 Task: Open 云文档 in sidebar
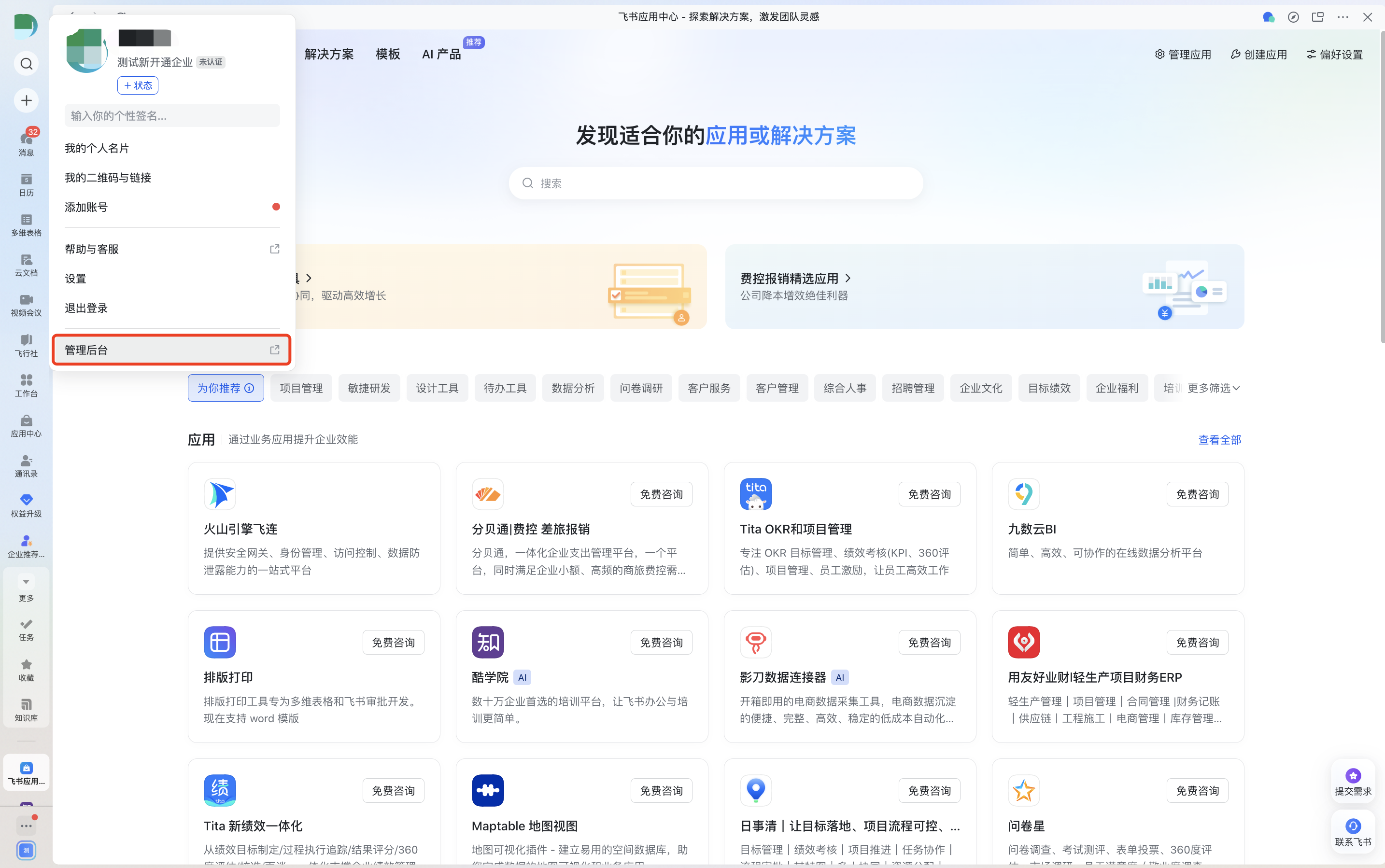pyautogui.click(x=27, y=265)
